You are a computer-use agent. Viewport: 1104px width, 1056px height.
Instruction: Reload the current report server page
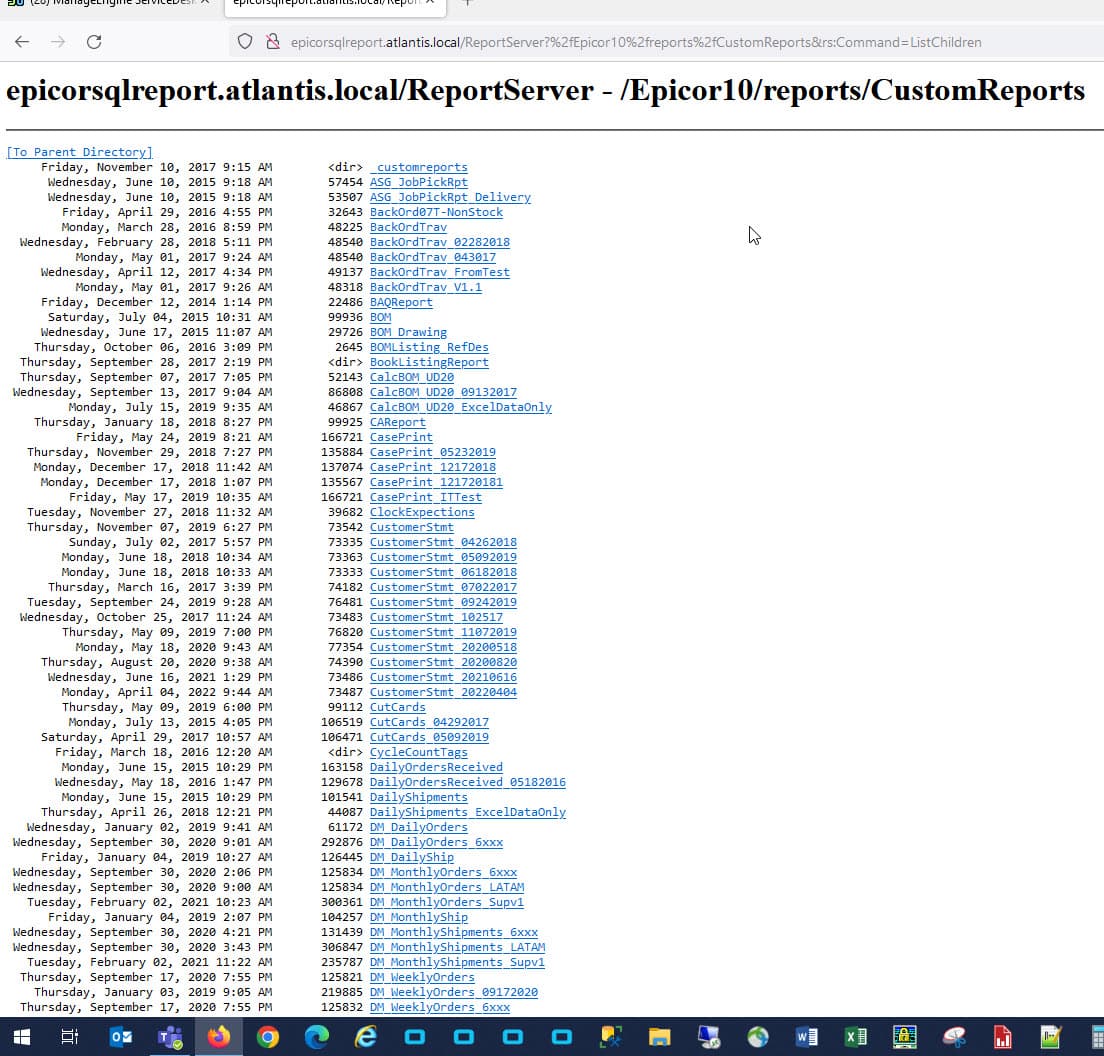point(94,42)
